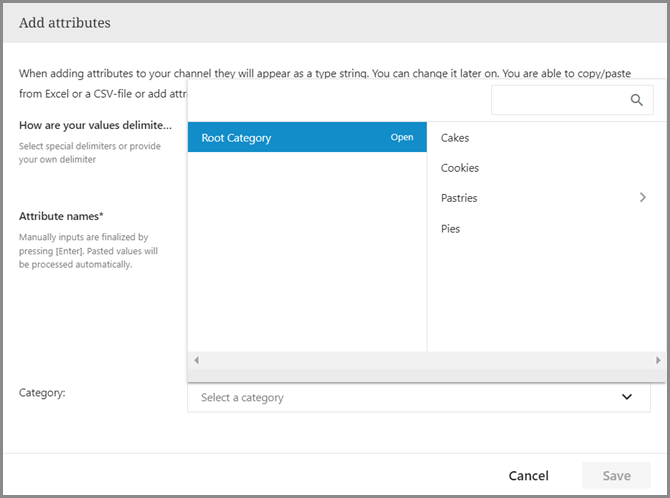This screenshot has height=498, width=670.
Task: Expand Pastries using its chevron arrow
Action: pyautogui.click(x=643, y=198)
